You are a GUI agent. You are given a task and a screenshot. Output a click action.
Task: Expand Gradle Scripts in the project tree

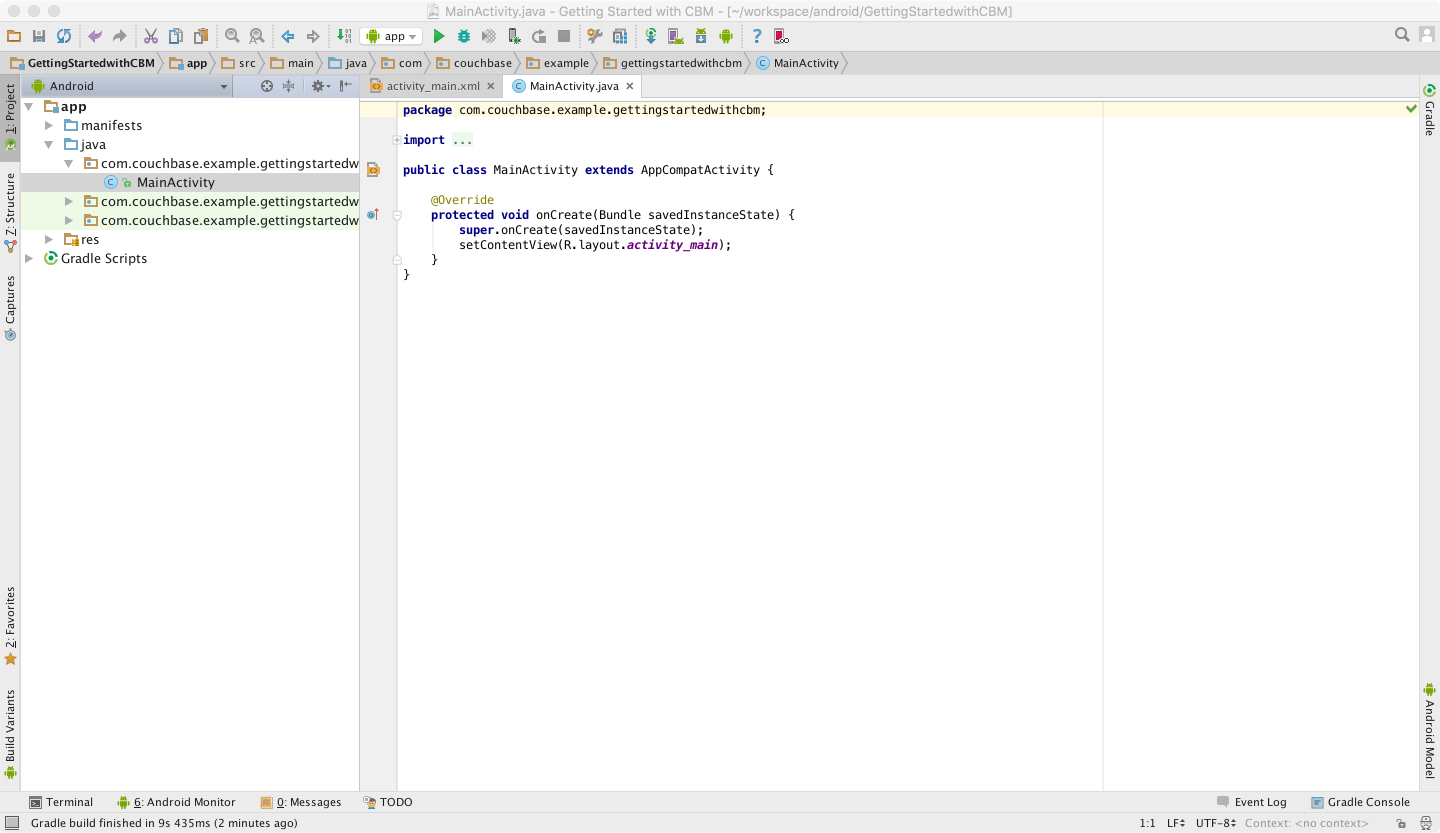point(32,258)
